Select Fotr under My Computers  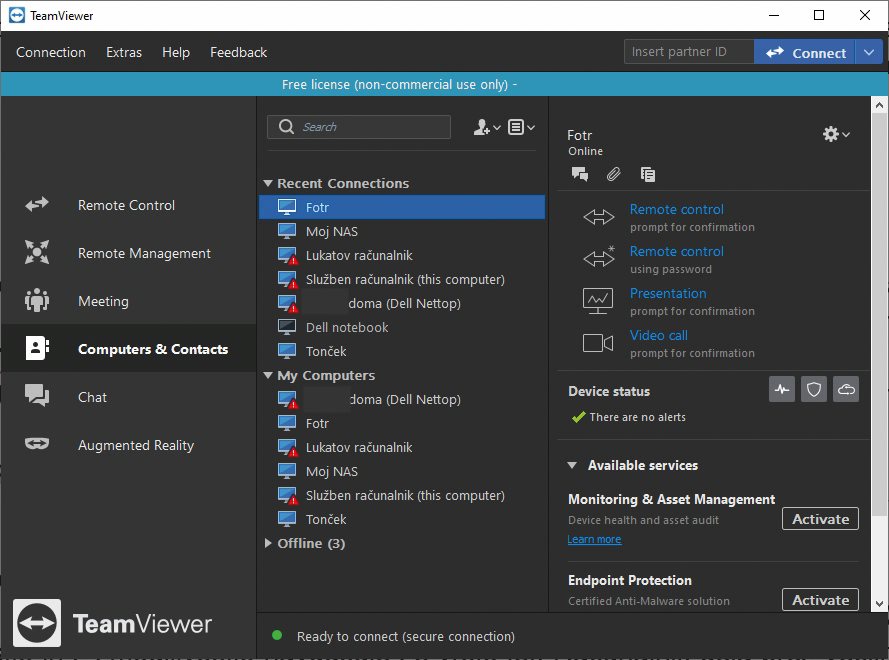(402, 423)
